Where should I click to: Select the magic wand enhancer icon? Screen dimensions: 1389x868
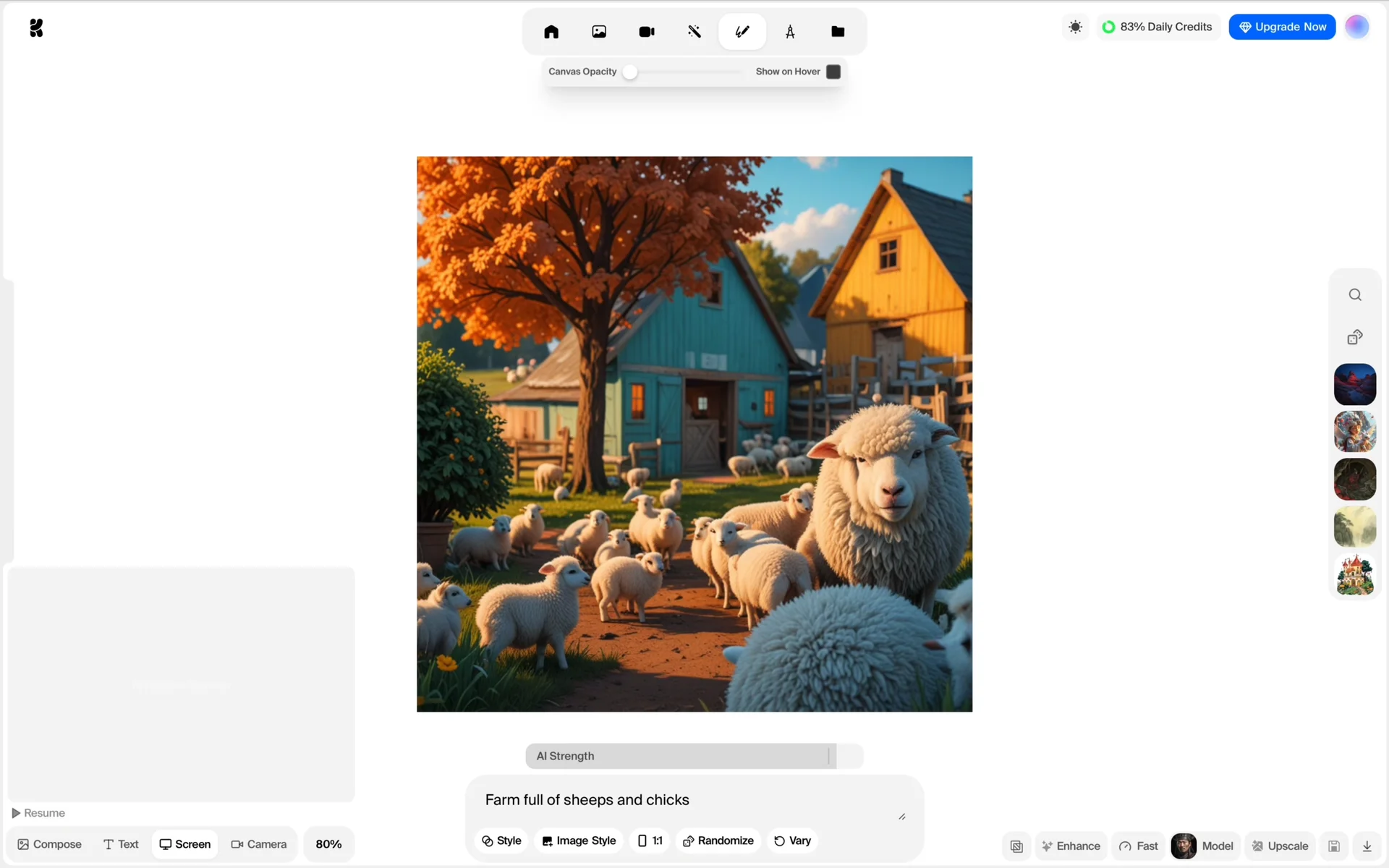tap(694, 32)
